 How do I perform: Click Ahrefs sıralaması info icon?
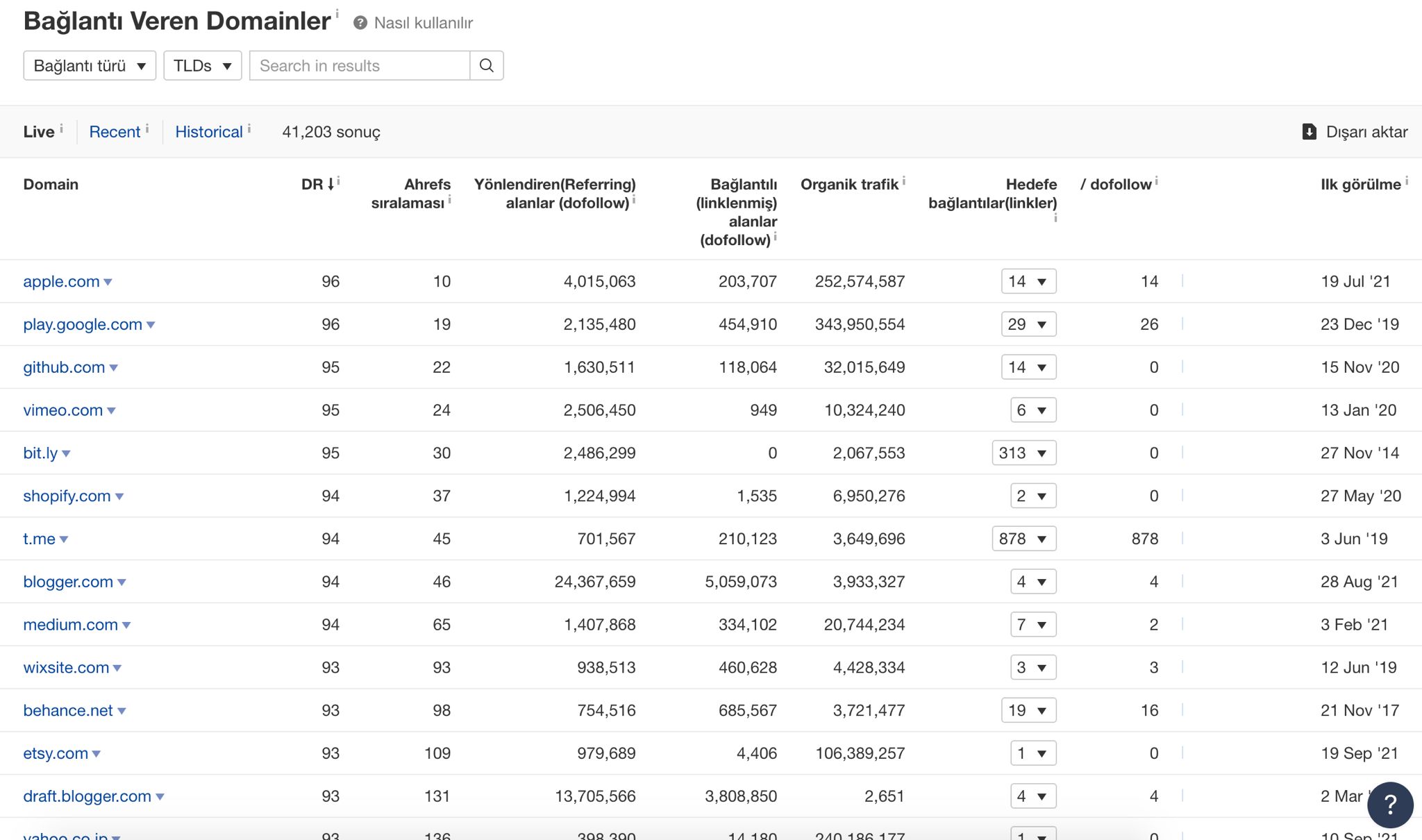click(x=450, y=200)
